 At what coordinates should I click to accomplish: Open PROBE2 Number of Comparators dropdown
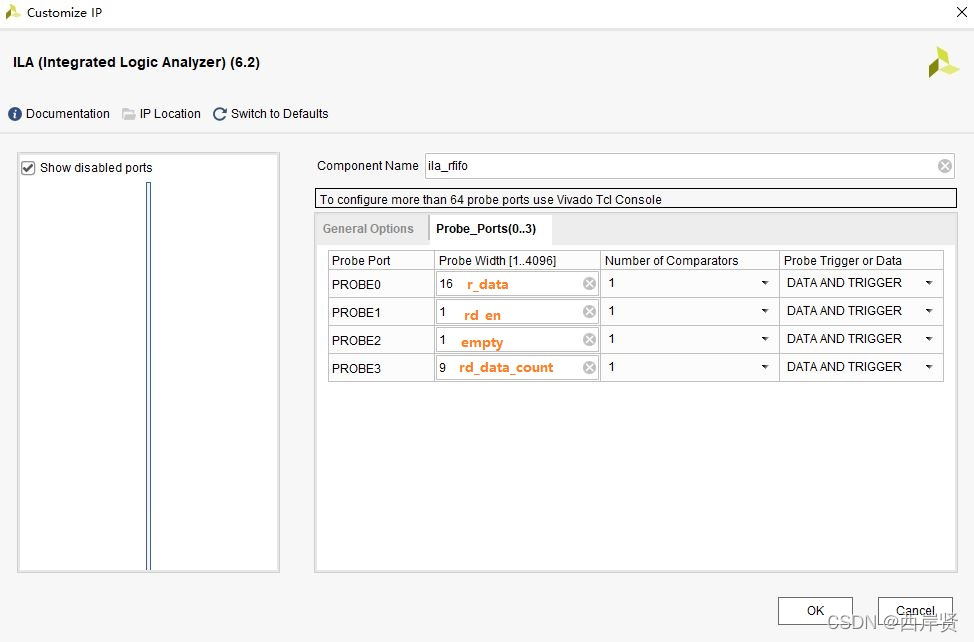tap(765, 339)
